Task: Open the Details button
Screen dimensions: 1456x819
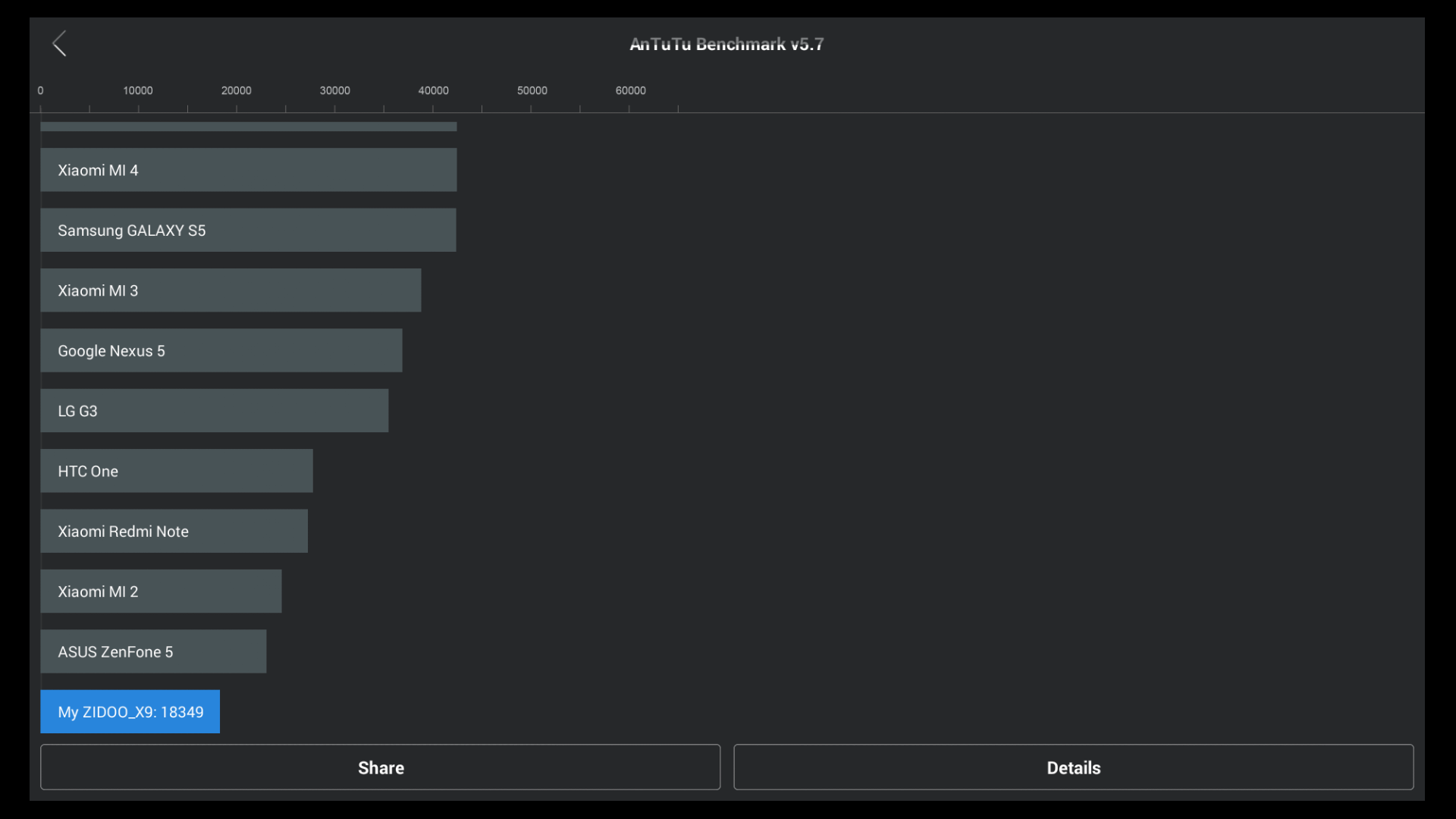Action: 1073,767
